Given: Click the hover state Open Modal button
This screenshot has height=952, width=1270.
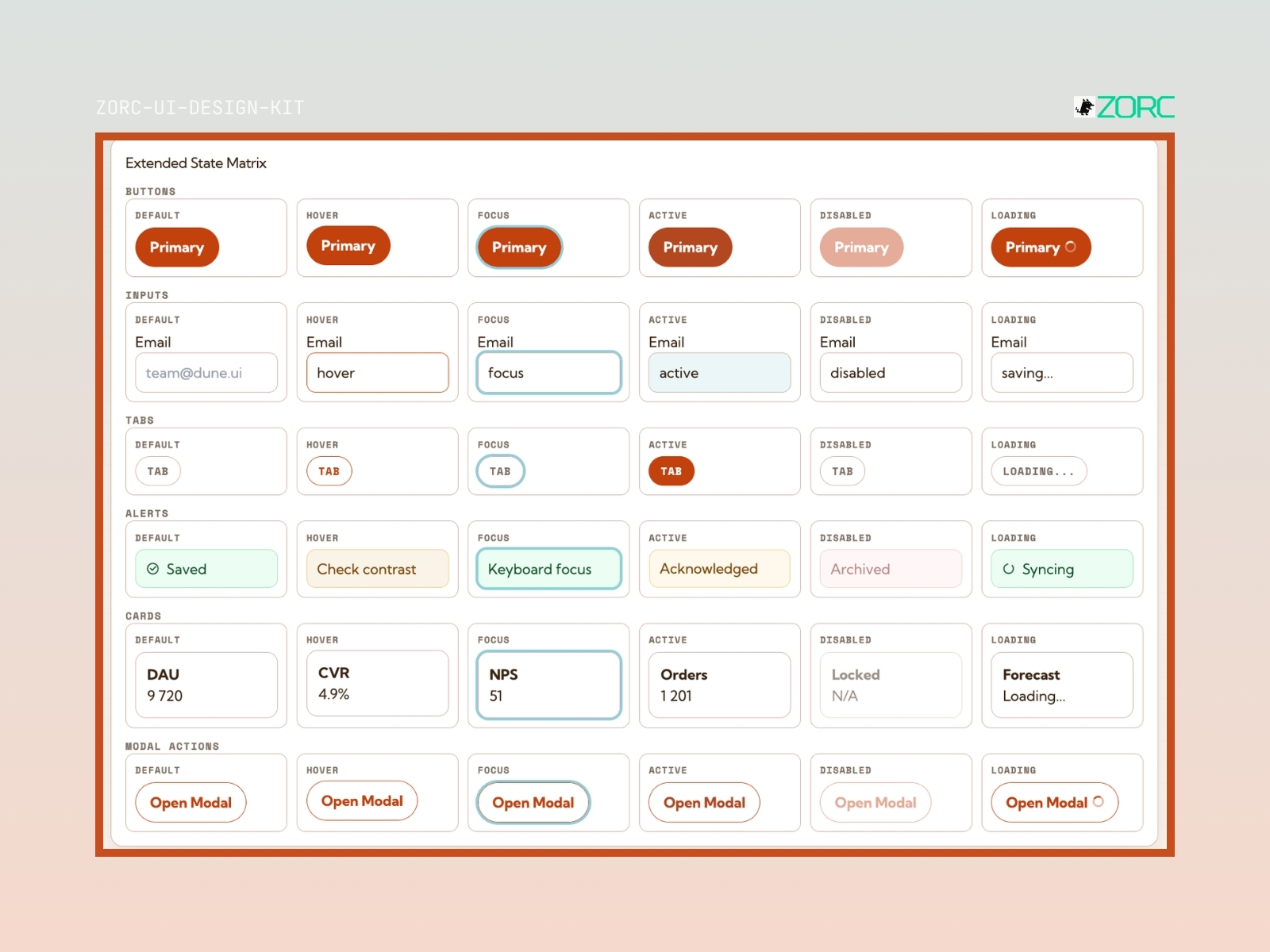Looking at the screenshot, I should click(x=362, y=801).
